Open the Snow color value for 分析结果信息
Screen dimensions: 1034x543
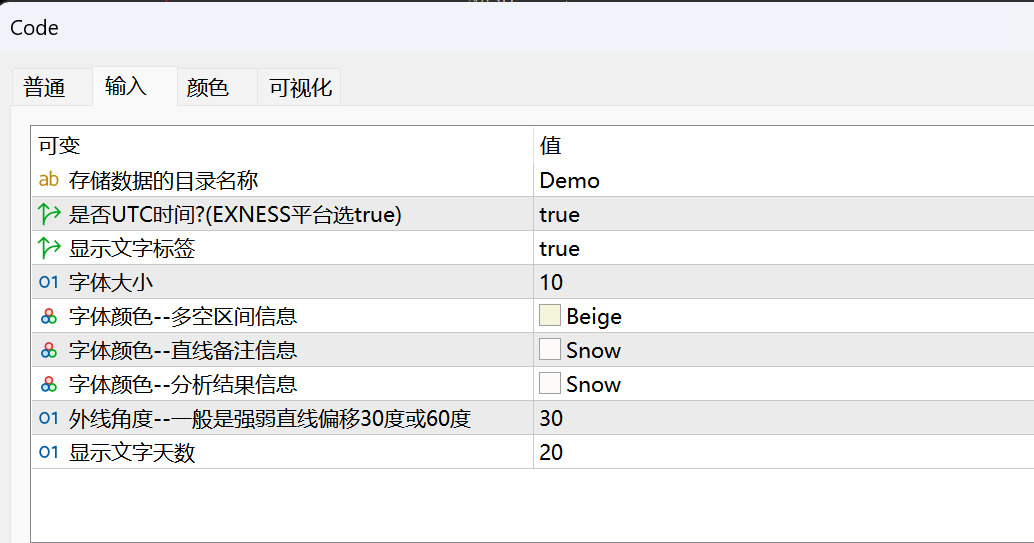tap(783, 385)
